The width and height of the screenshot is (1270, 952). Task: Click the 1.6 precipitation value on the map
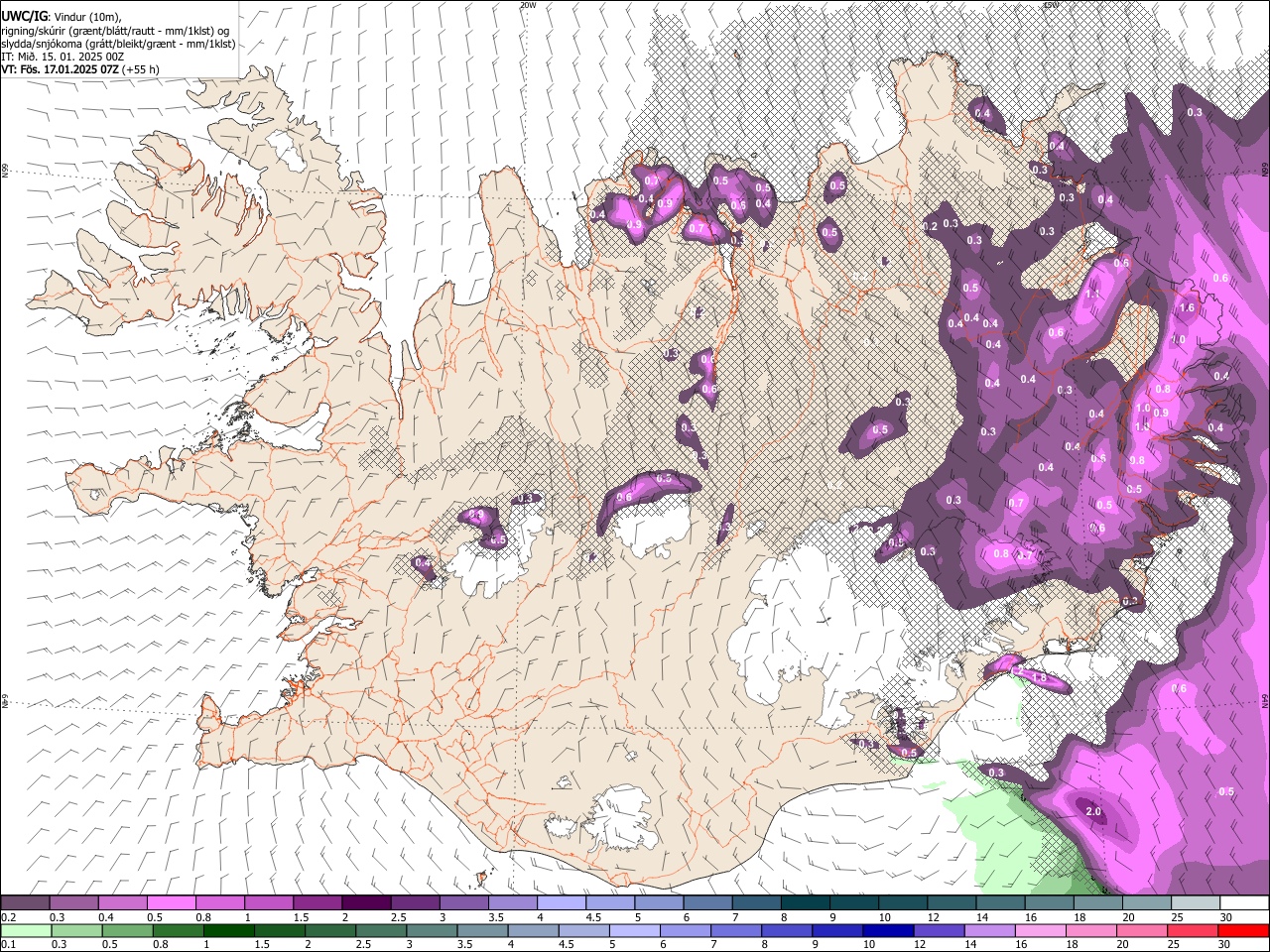(1187, 307)
